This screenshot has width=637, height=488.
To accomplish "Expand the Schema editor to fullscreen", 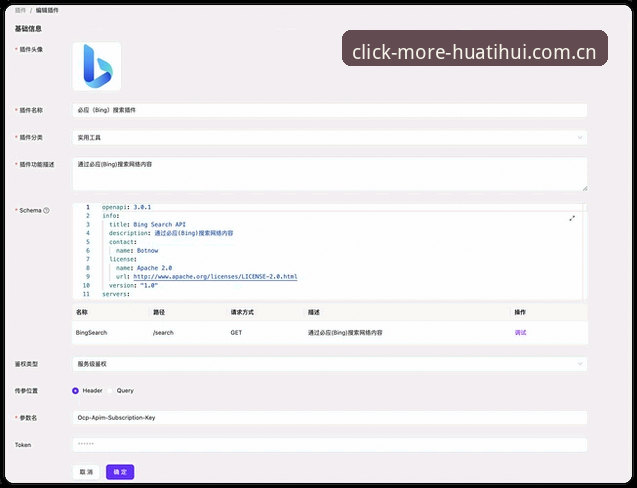I will point(572,218).
